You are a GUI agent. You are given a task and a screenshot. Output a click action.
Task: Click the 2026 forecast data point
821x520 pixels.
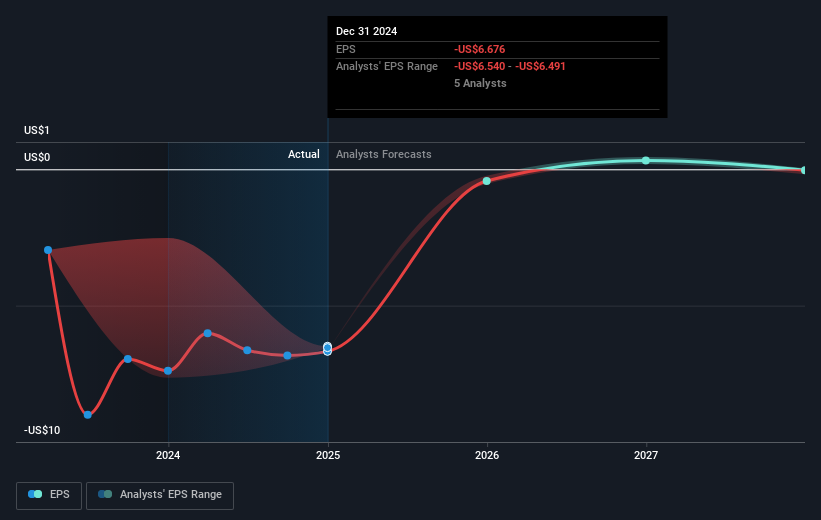[x=486, y=181]
